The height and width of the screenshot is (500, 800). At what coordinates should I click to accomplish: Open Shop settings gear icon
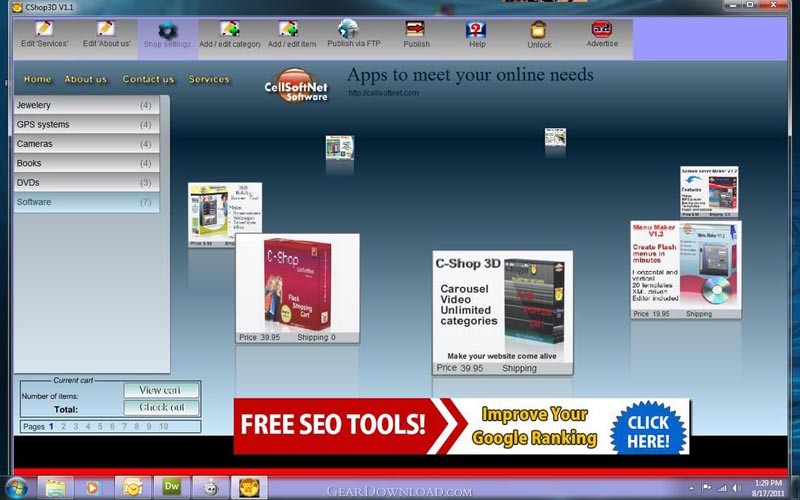[167, 31]
